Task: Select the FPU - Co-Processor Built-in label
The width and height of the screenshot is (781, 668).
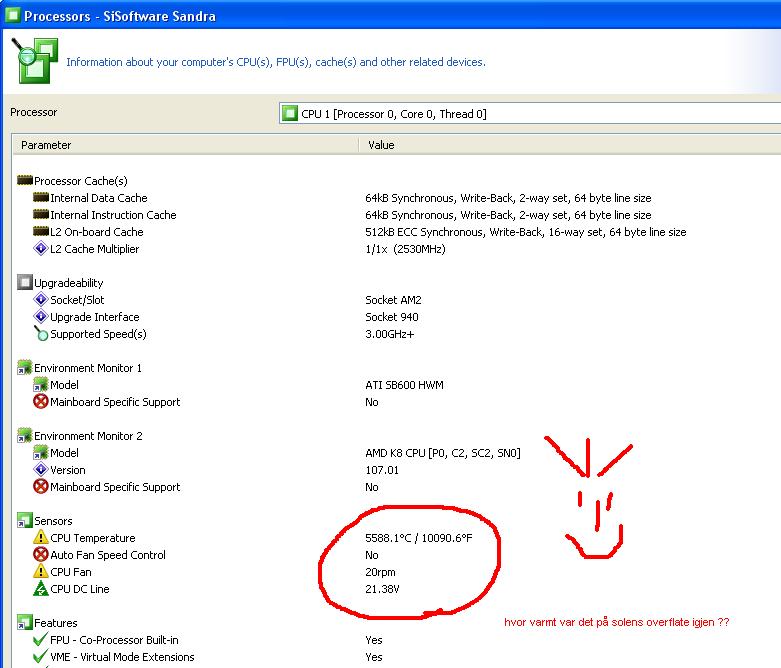Action: point(114,640)
